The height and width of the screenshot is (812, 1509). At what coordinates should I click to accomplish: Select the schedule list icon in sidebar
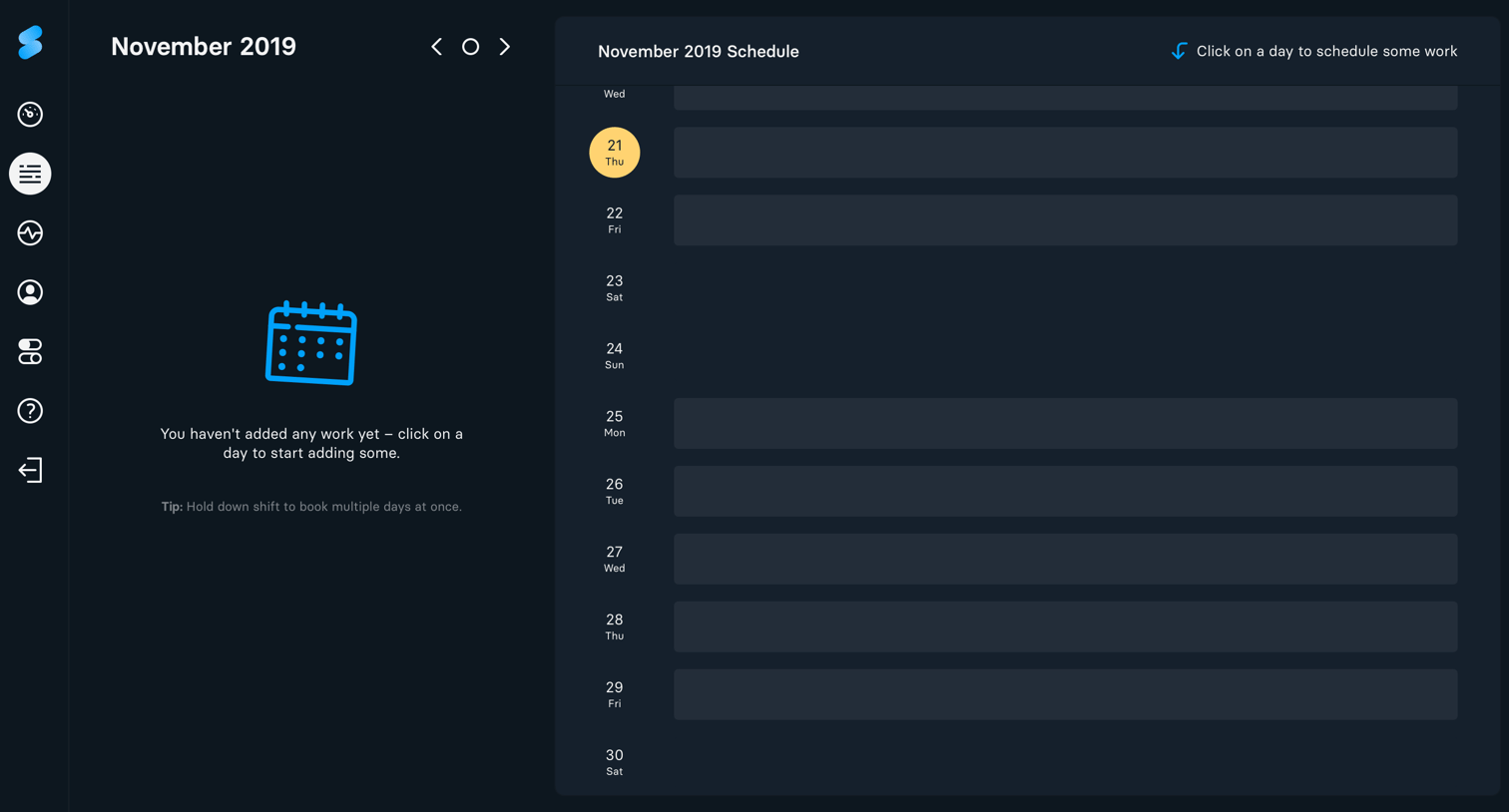point(30,174)
